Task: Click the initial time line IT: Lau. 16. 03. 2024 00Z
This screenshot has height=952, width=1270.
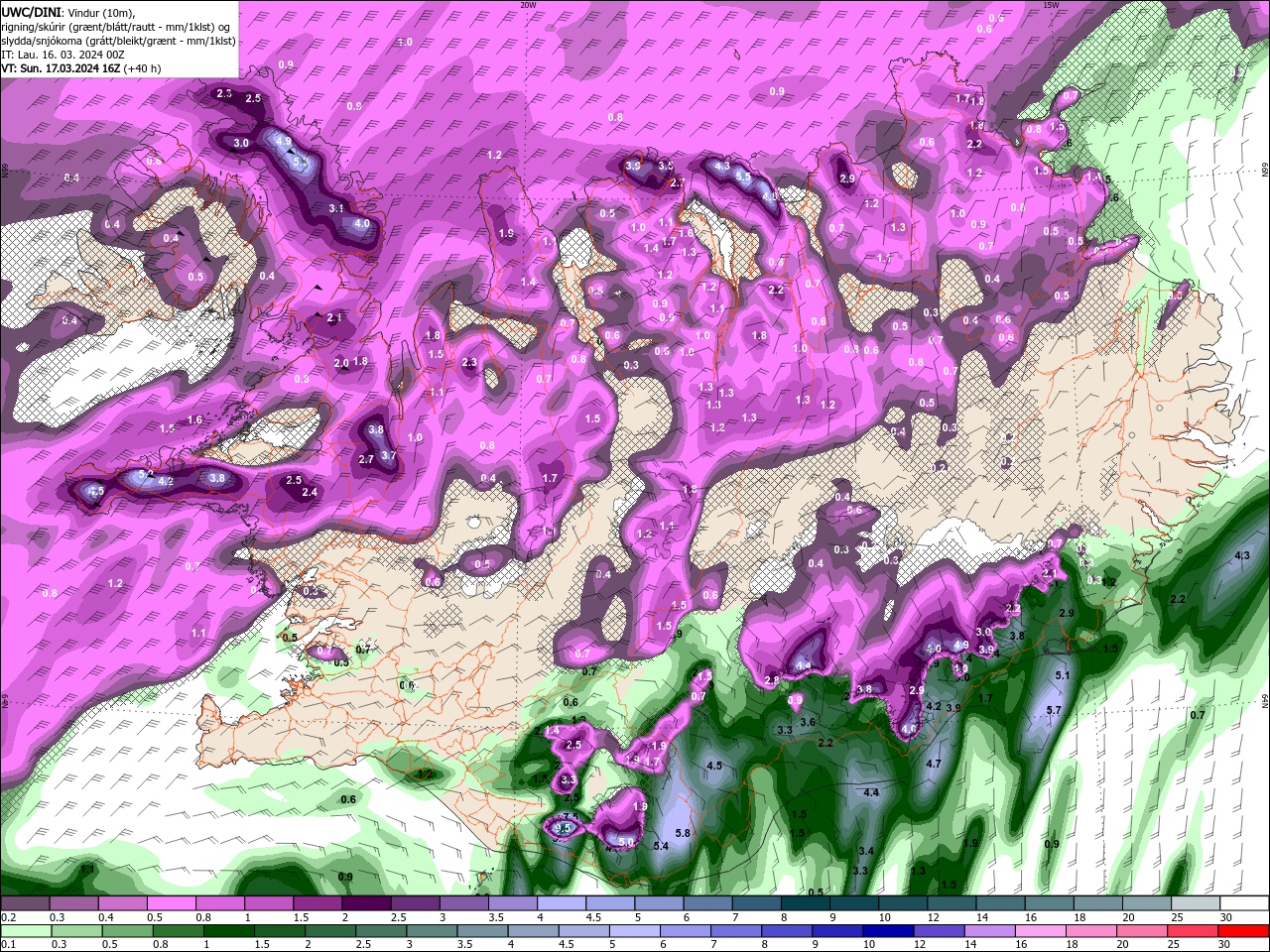Action: click(61, 55)
